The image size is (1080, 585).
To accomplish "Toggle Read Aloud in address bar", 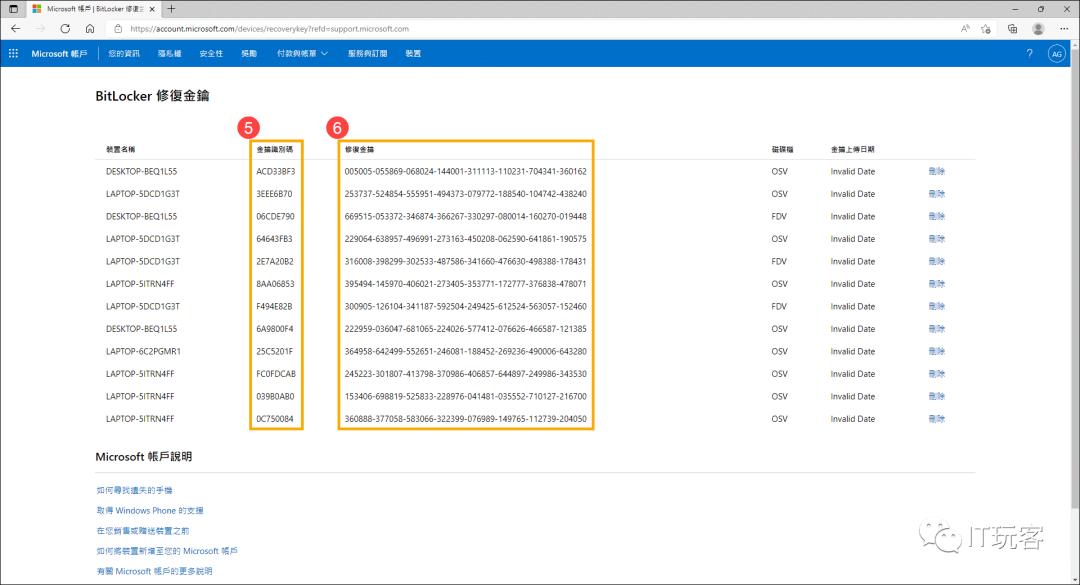I will pos(965,29).
